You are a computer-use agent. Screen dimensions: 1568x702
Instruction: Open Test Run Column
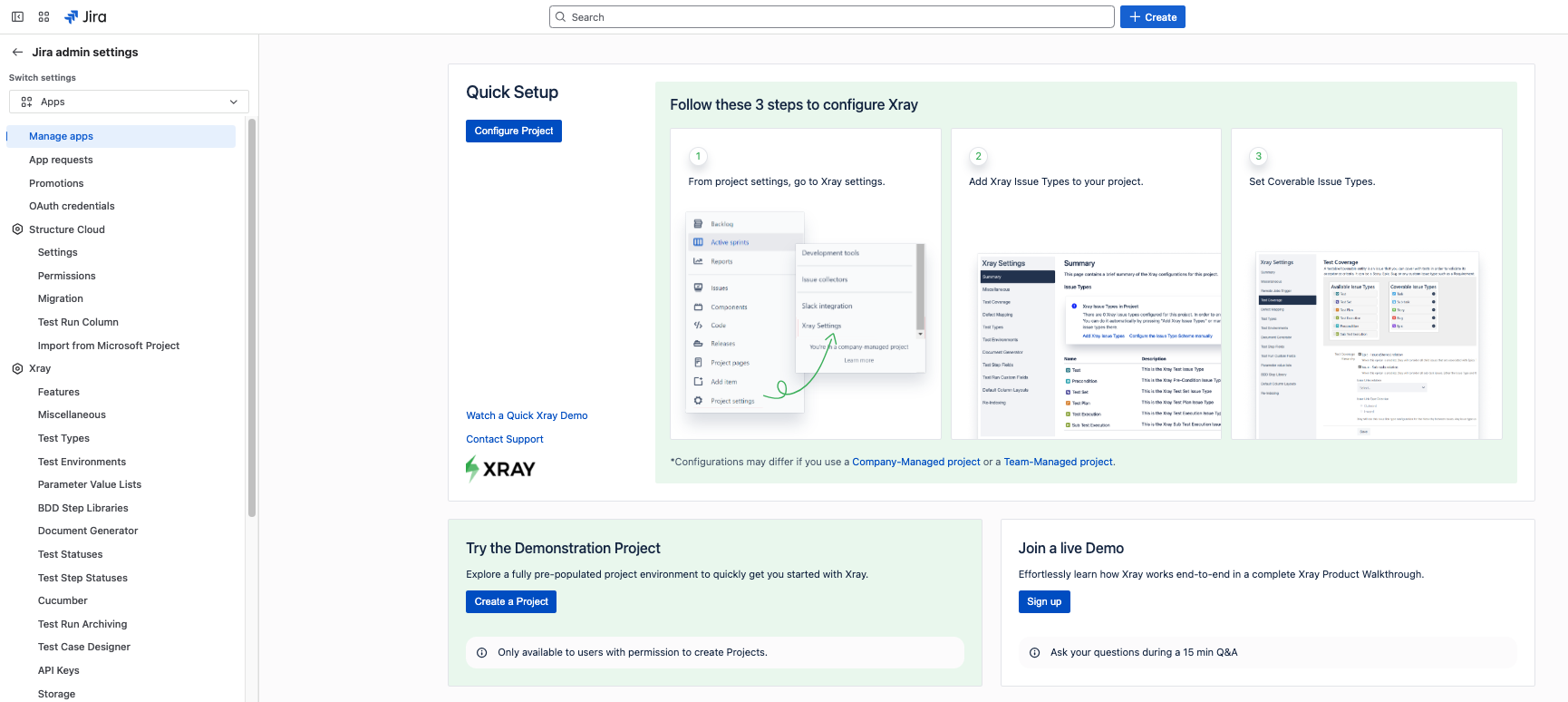pyautogui.click(x=78, y=322)
